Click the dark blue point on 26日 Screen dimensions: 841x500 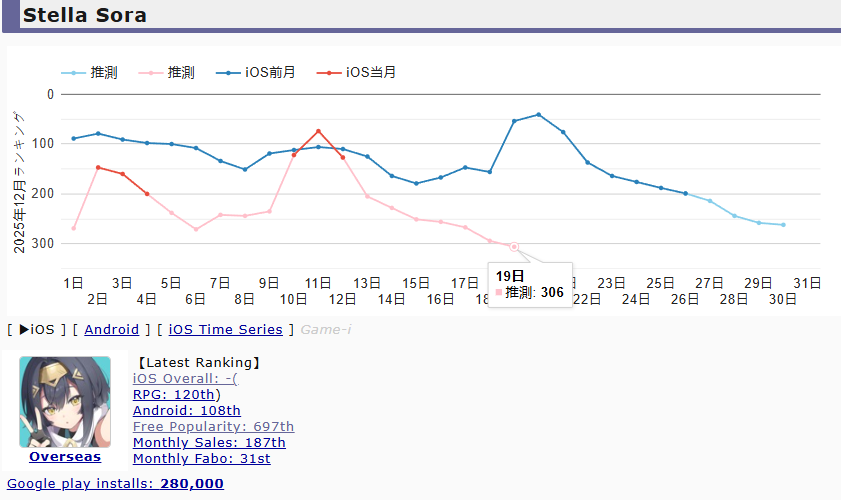[x=685, y=193]
